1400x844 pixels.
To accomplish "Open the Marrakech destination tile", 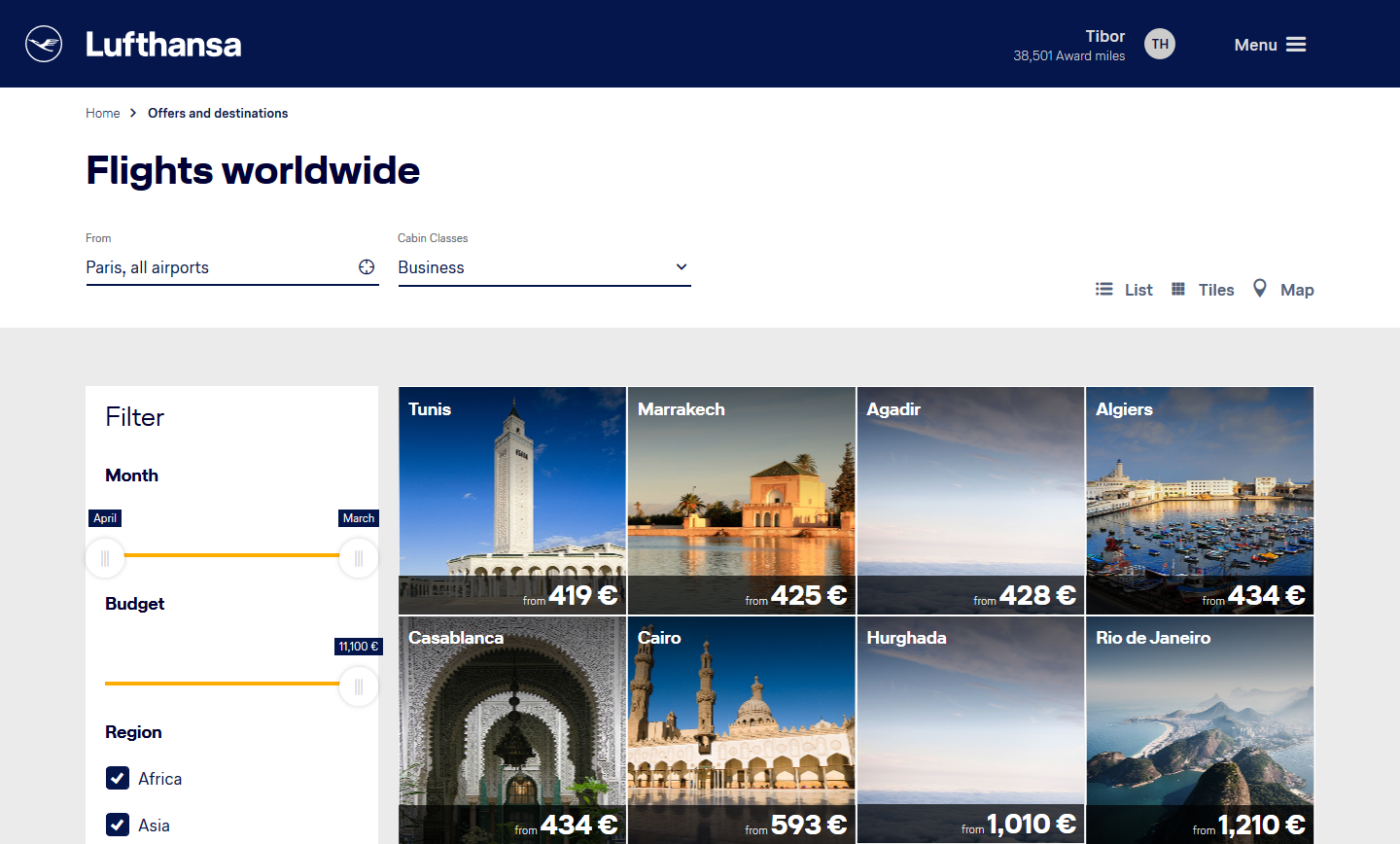I will tap(742, 501).
